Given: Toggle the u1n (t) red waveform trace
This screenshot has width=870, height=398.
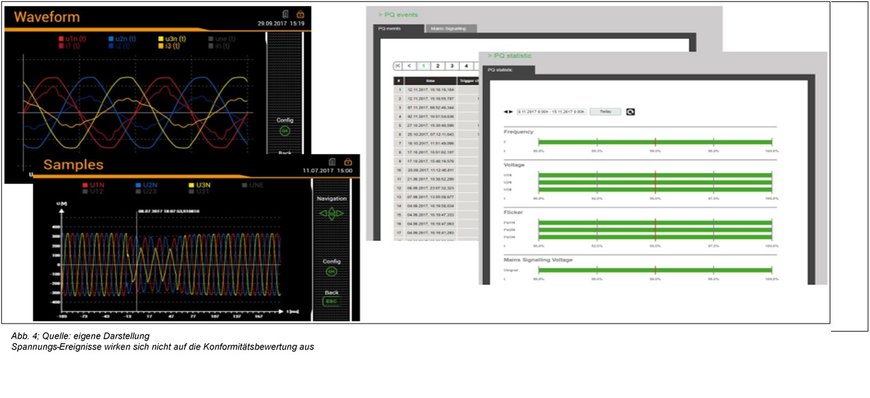Looking at the screenshot, I should click(72, 39).
